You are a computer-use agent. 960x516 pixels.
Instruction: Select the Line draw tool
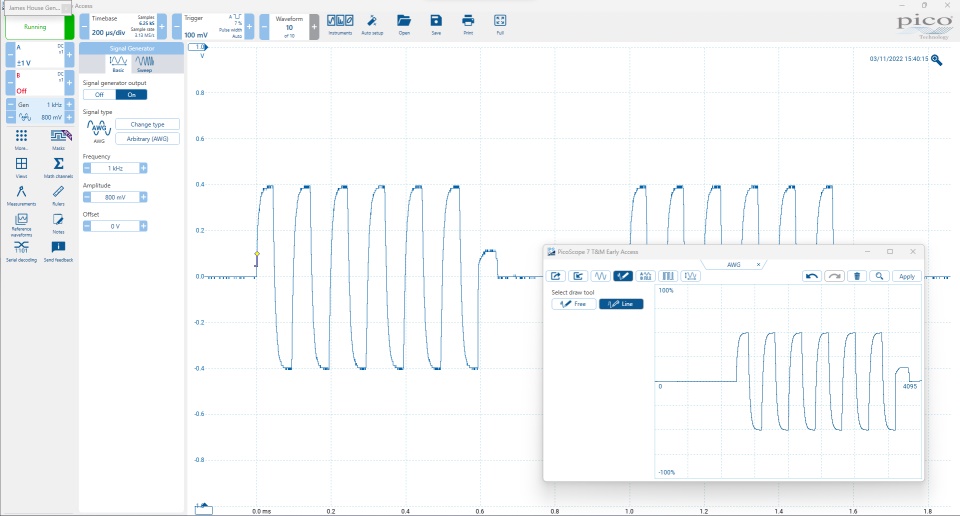[621, 304]
